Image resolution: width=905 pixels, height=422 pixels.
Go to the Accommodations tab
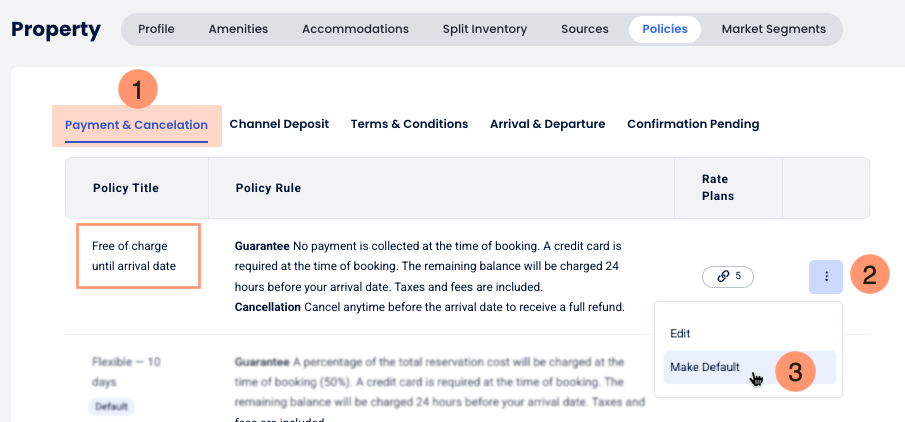coord(355,29)
